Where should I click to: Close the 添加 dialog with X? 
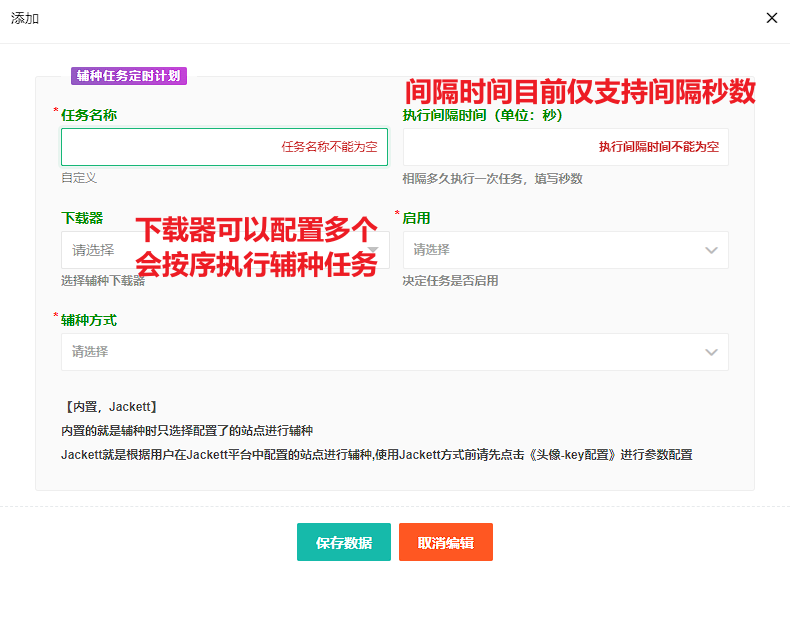point(771,18)
